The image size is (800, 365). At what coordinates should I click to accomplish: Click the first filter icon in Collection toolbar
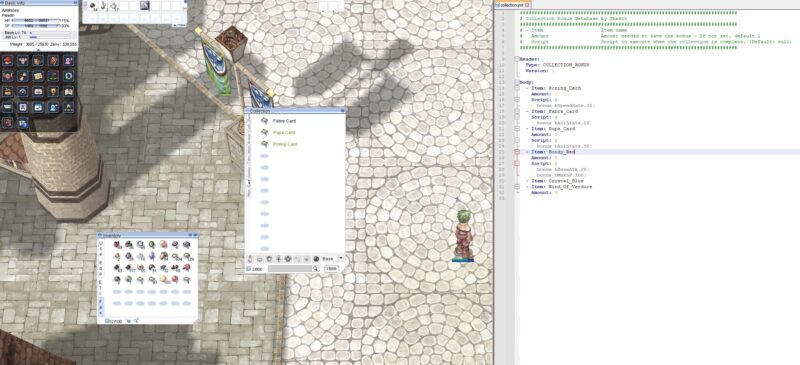[250, 259]
